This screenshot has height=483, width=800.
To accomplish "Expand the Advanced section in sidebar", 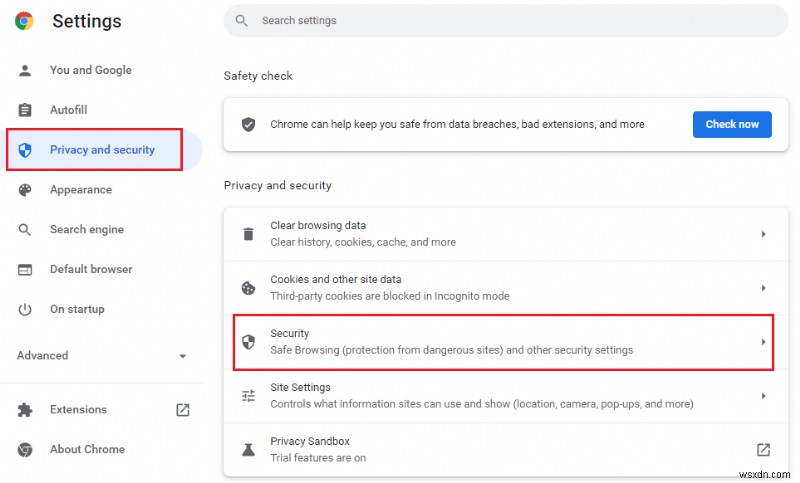I will pyautogui.click(x=182, y=356).
